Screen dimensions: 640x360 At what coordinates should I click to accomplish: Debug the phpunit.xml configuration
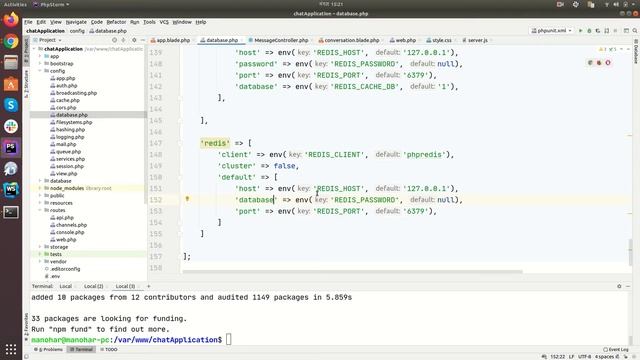pos(589,31)
